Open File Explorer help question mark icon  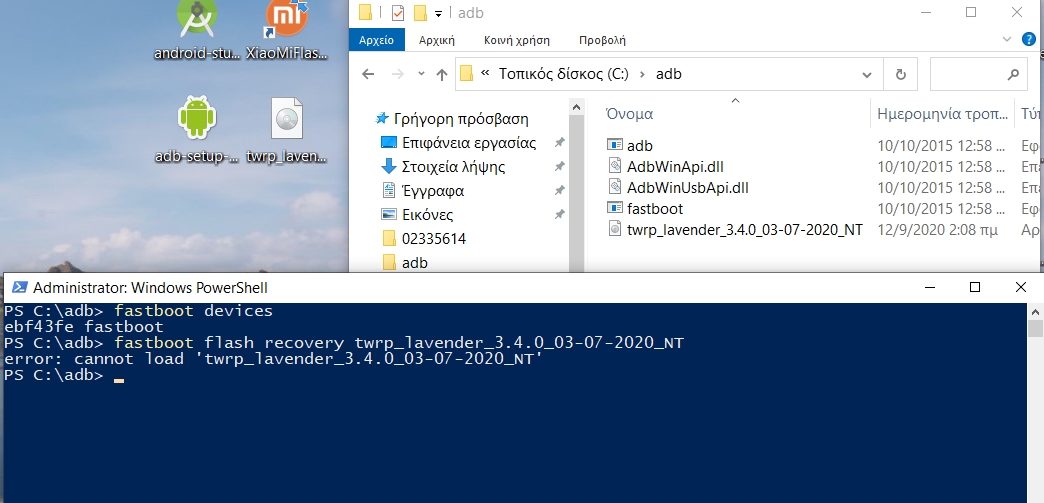point(1028,41)
